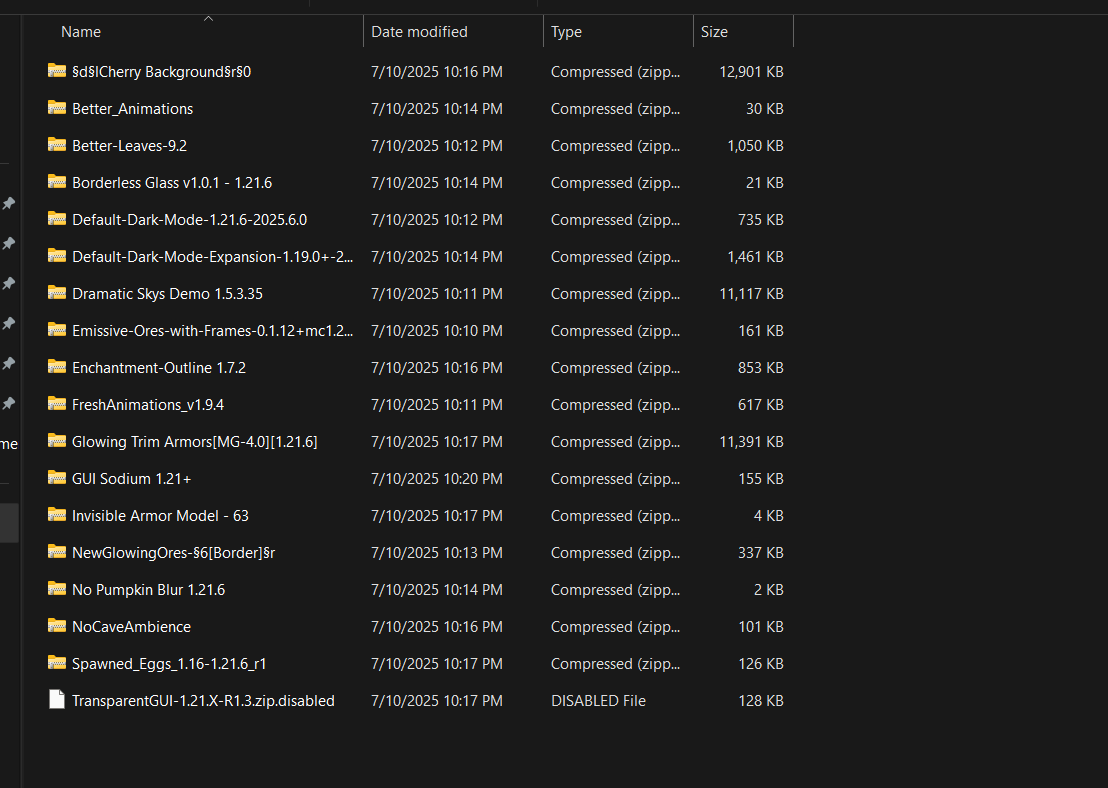Select file 'Dramatic Skys Demo 1.5.3.35'
This screenshot has height=788, width=1108.
click(x=167, y=294)
